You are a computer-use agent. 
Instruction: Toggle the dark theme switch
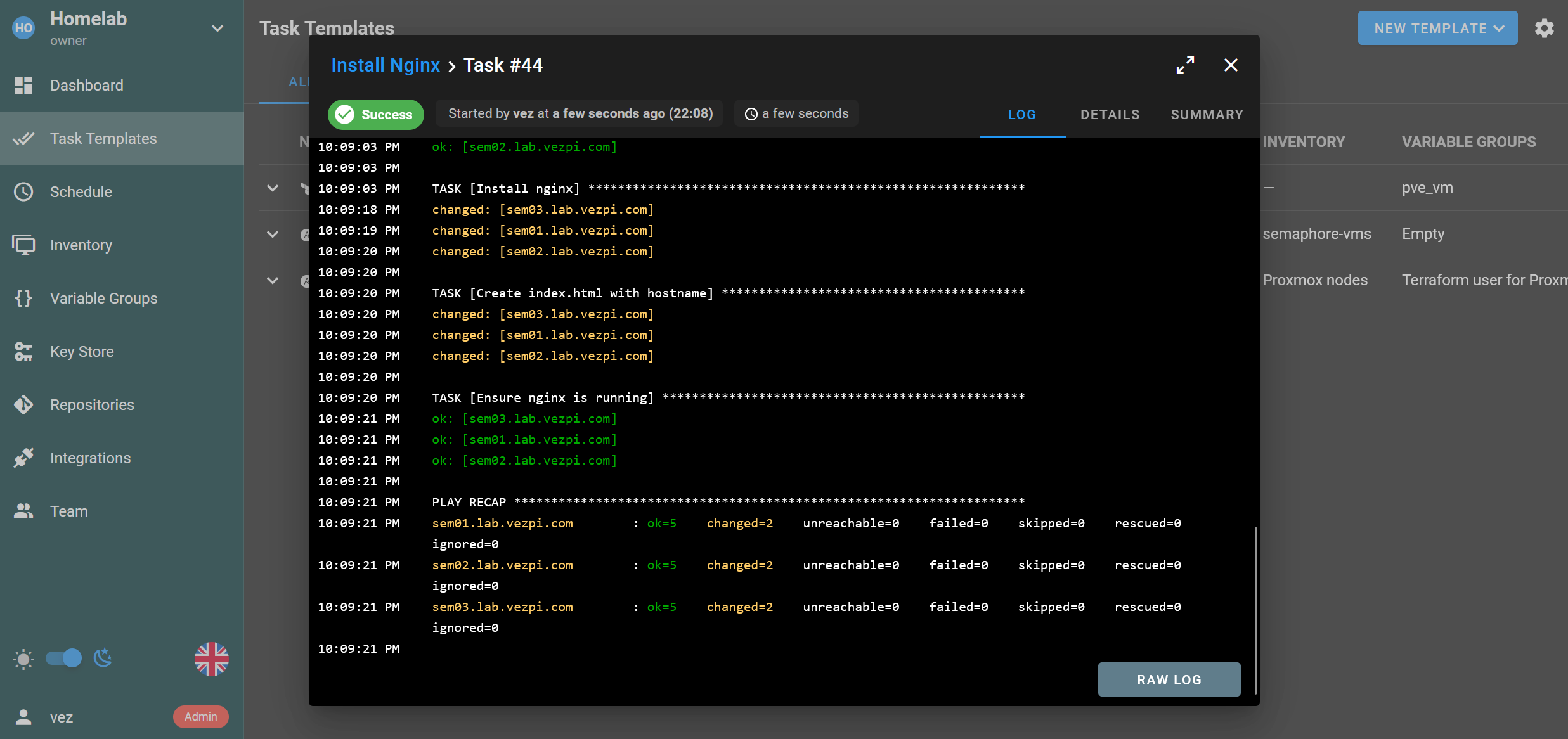[62, 659]
